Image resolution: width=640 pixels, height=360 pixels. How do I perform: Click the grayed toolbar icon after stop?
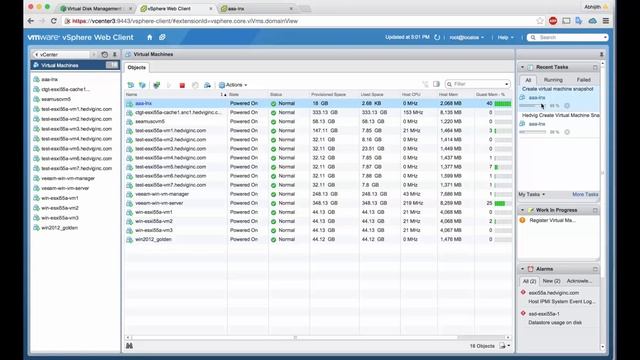[x=195, y=85]
